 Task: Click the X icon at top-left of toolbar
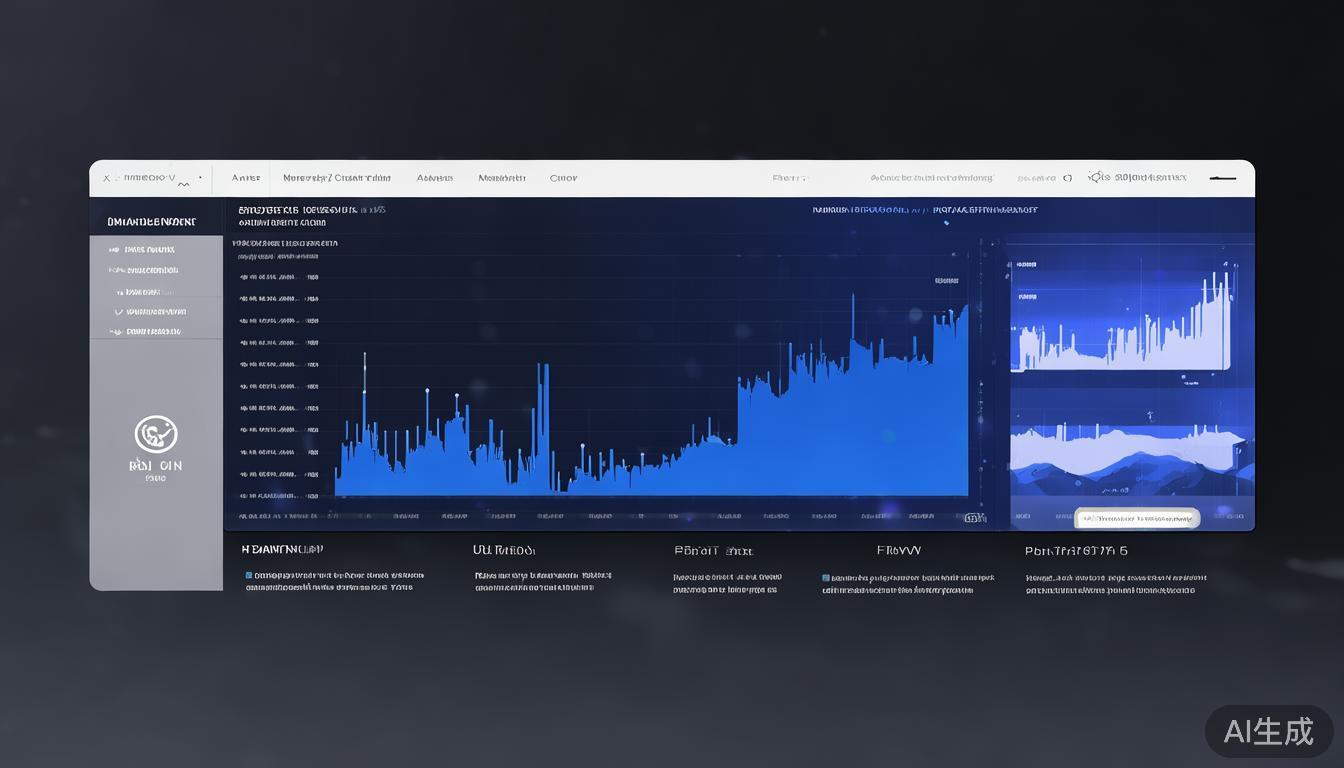click(x=106, y=178)
